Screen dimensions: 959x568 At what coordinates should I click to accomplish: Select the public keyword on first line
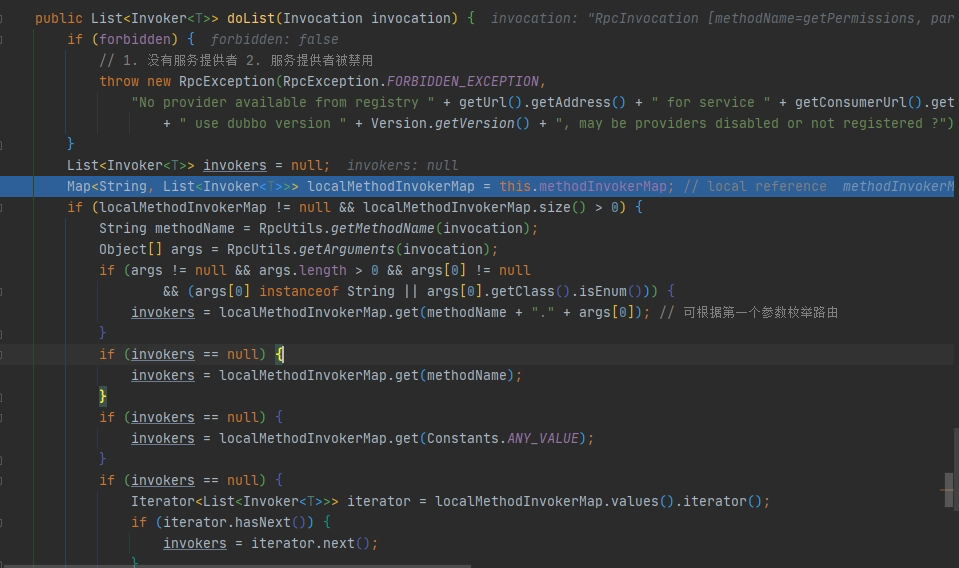coord(59,18)
